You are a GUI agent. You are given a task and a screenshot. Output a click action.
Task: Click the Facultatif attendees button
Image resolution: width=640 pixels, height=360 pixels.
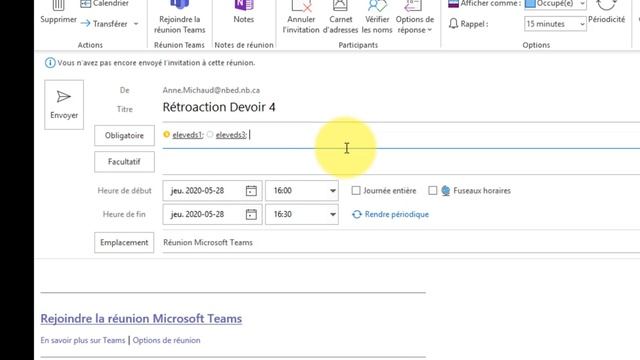point(124,162)
